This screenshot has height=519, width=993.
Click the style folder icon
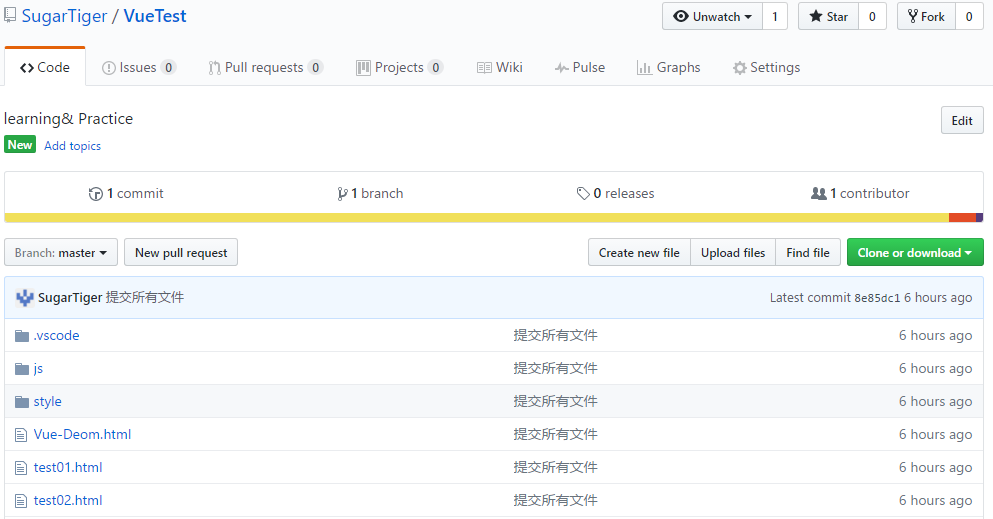coord(22,401)
